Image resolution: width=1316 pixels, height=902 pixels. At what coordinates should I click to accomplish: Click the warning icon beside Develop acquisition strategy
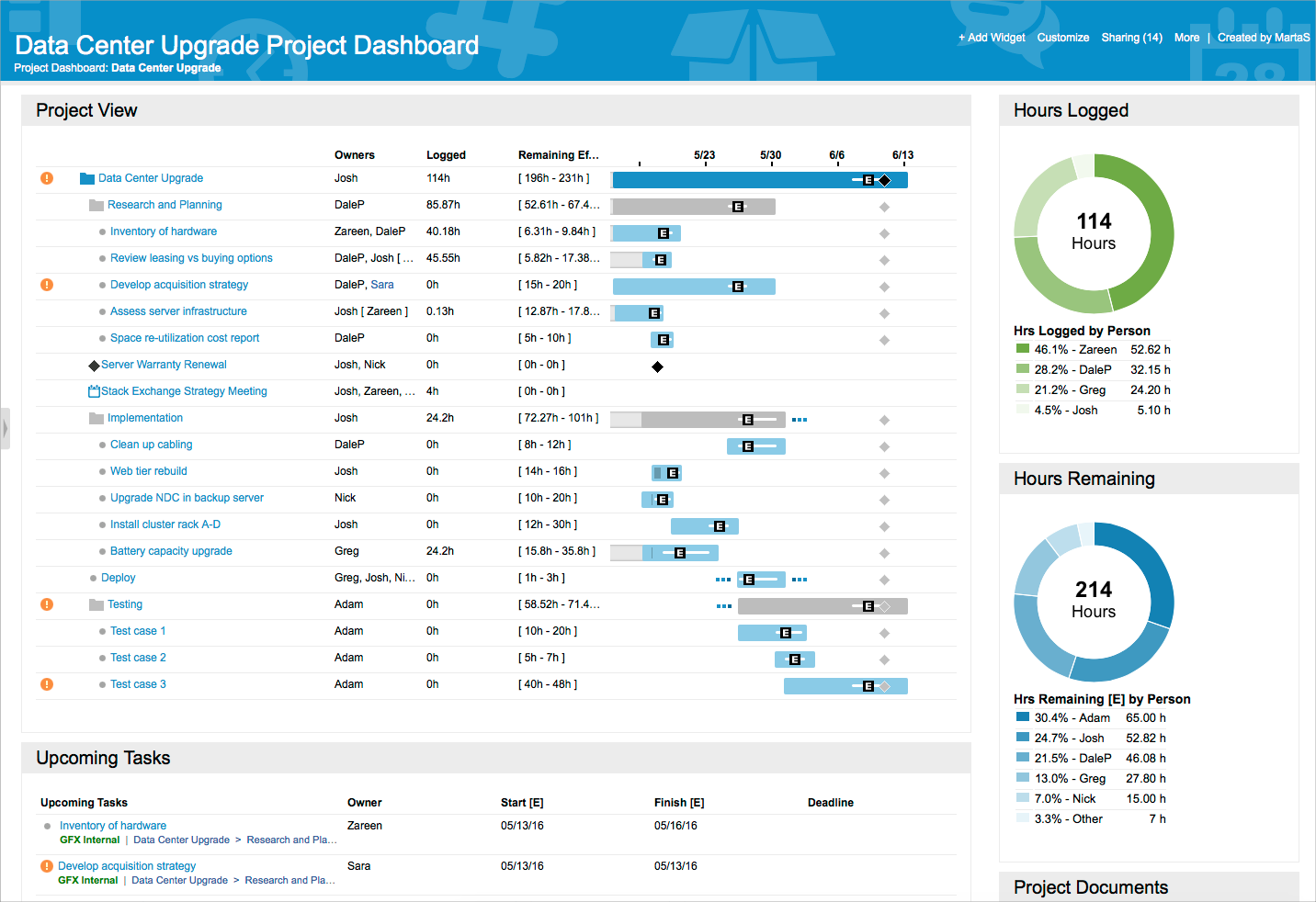pos(46,285)
